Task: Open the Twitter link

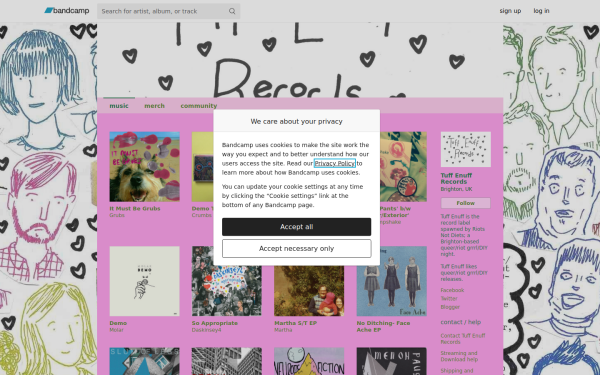Action: pyautogui.click(x=449, y=299)
